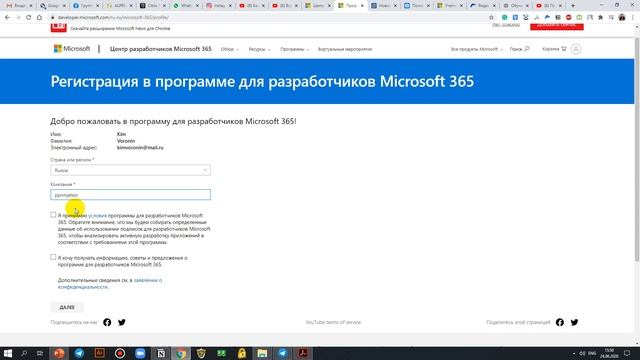Go back with the browser back arrow
The image size is (640, 360).
pyautogui.click(x=7, y=18)
